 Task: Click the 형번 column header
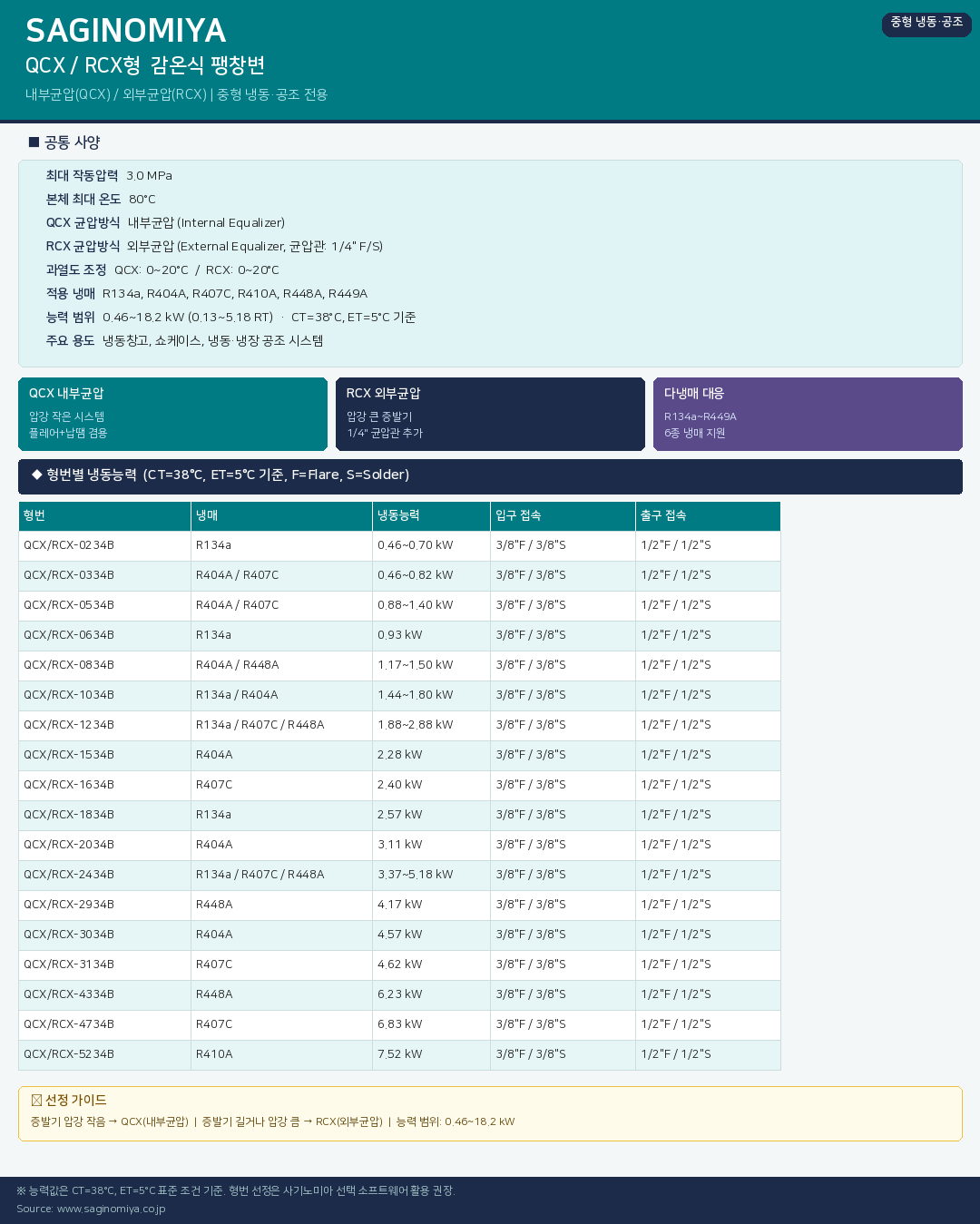point(104,515)
